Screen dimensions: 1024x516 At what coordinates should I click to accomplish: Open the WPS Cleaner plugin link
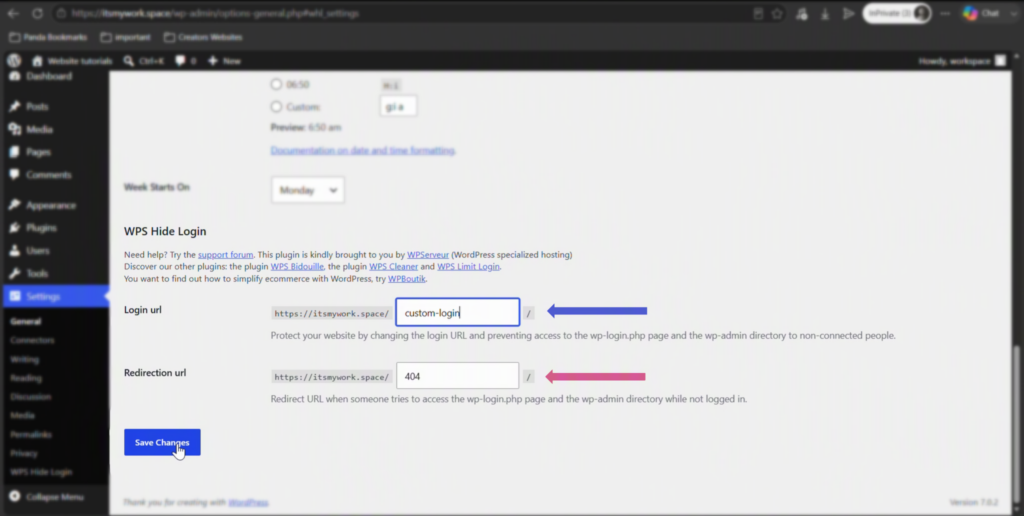394,266
